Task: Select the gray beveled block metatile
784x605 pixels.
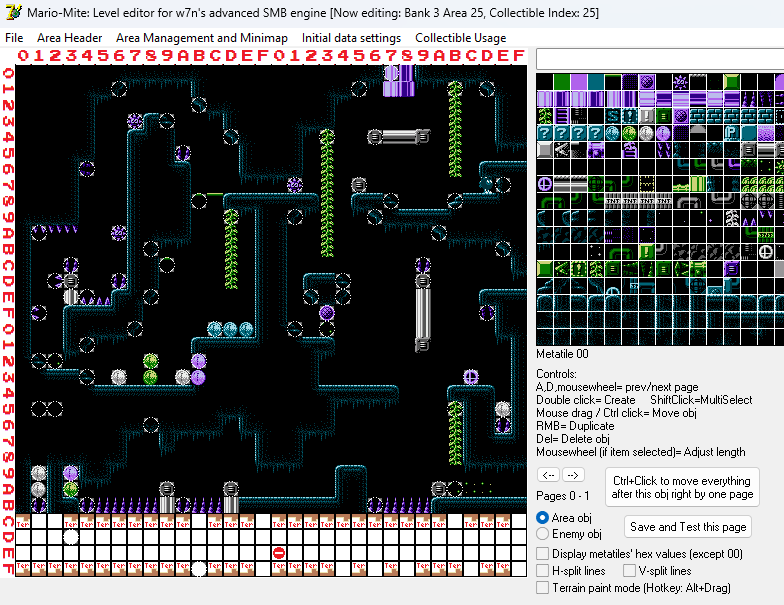Action: click(544, 150)
